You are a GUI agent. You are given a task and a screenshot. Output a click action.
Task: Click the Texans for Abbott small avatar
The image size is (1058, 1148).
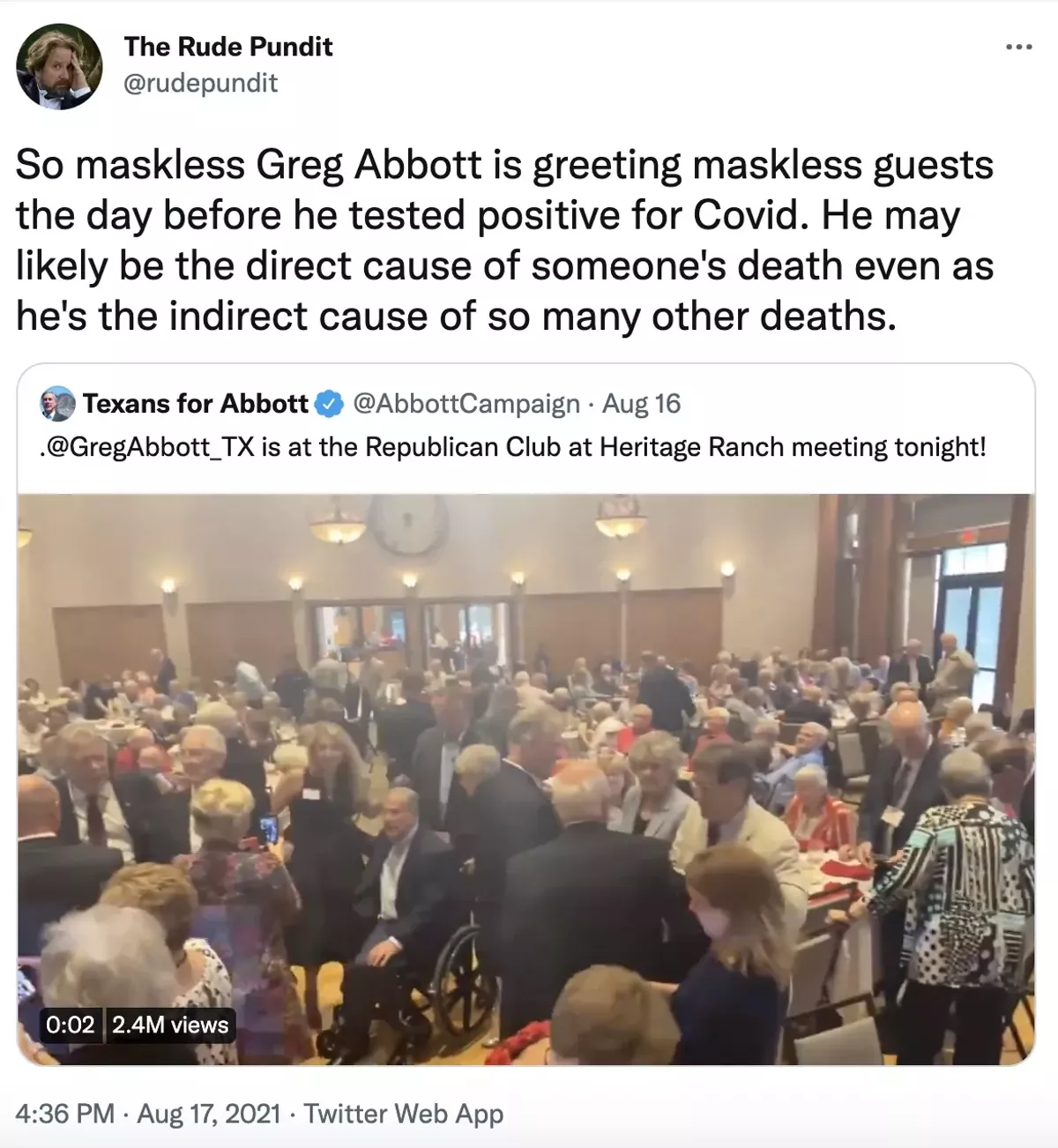(x=58, y=404)
